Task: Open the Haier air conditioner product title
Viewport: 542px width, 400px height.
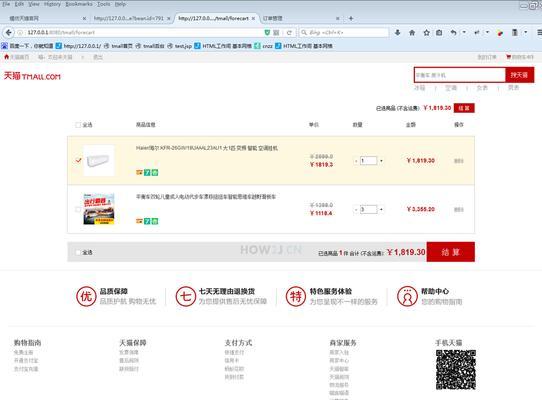Action: pyautogui.click(x=207, y=148)
